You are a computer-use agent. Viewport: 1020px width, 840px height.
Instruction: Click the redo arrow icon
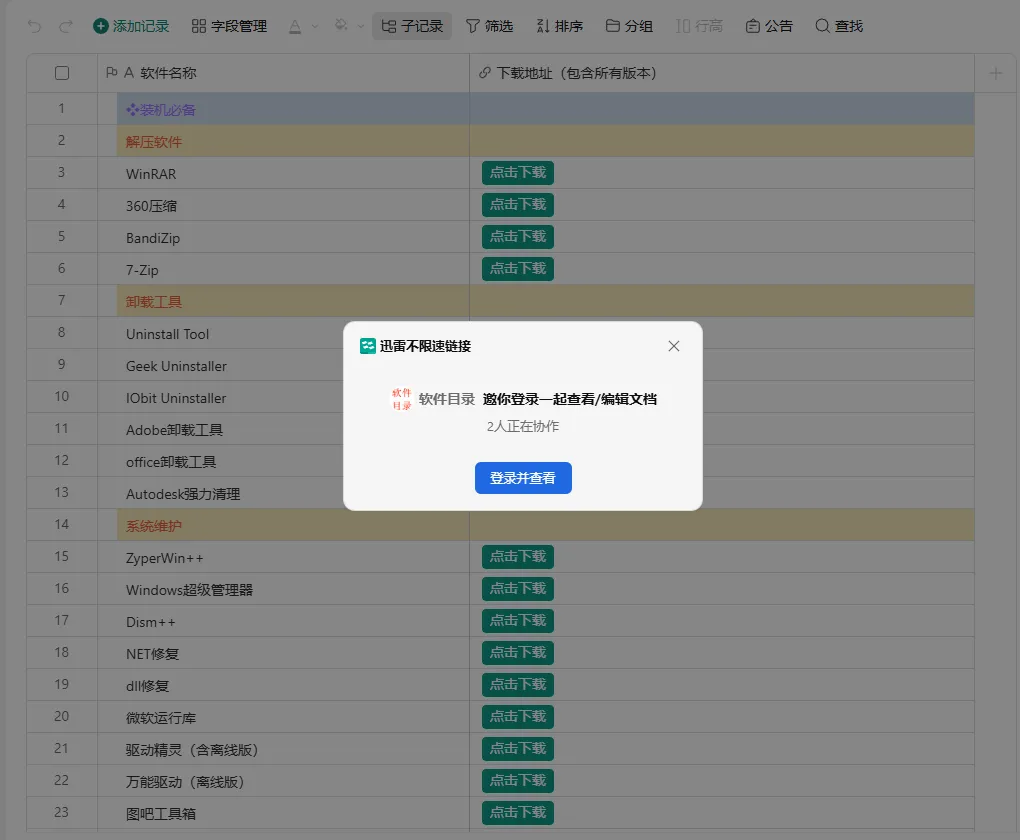pyautogui.click(x=66, y=26)
